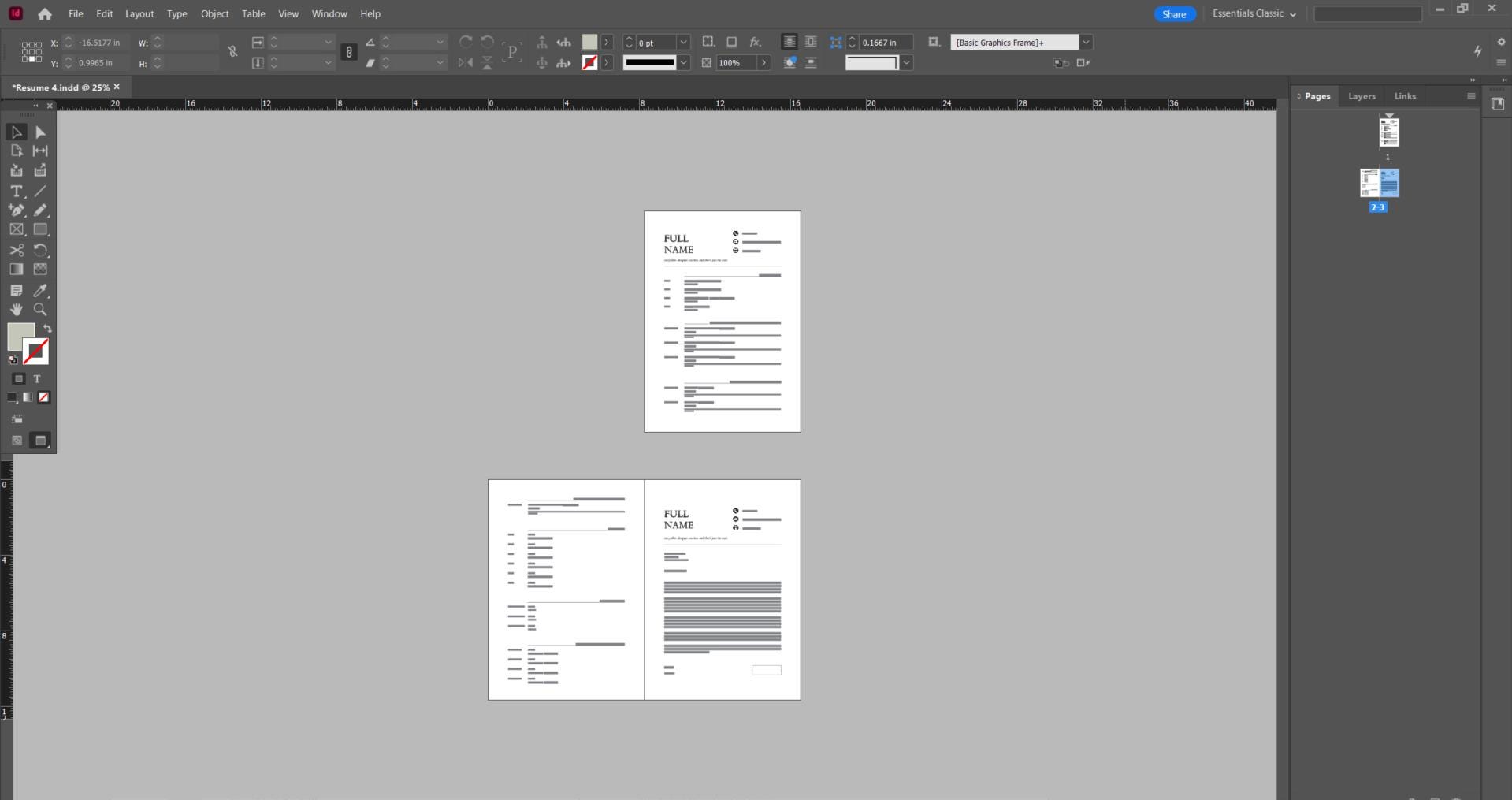Open the Layout menu
Image resolution: width=1512 pixels, height=800 pixels.
pyautogui.click(x=139, y=13)
